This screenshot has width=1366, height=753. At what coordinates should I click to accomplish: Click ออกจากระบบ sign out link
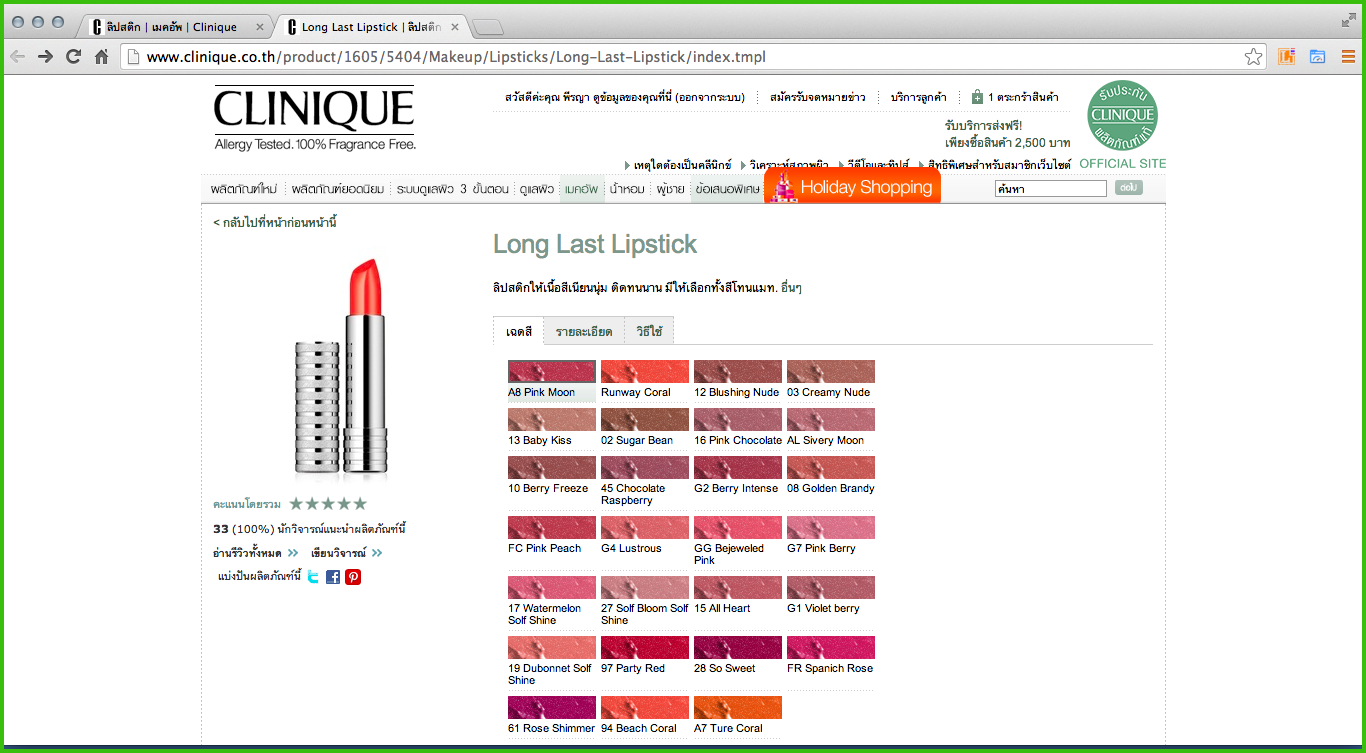click(708, 97)
